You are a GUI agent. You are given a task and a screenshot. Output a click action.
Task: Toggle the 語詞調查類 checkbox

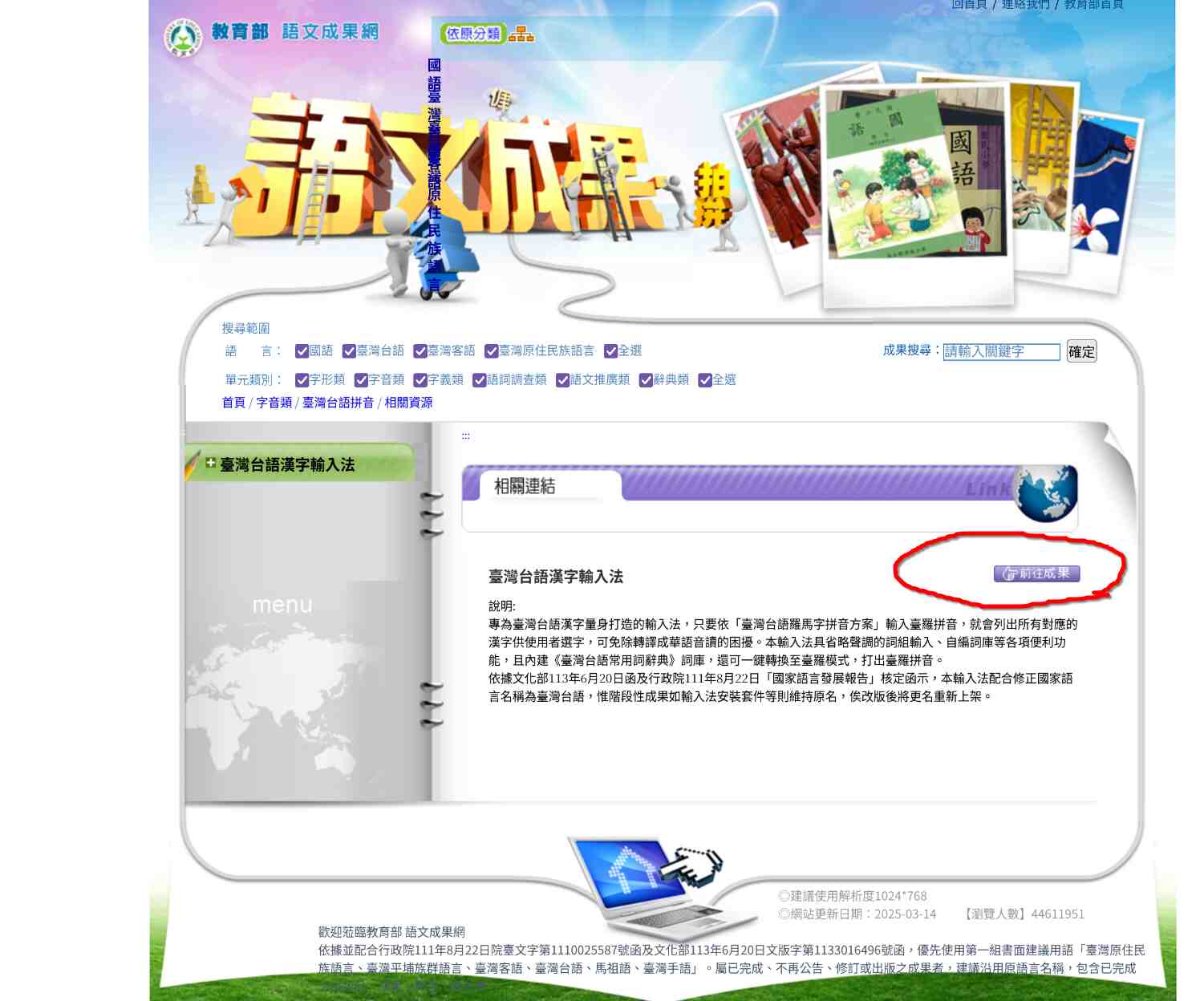click(480, 380)
